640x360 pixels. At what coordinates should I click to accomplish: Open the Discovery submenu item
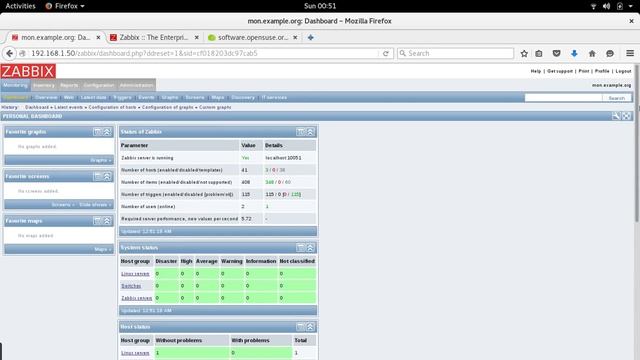tap(243, 98)
